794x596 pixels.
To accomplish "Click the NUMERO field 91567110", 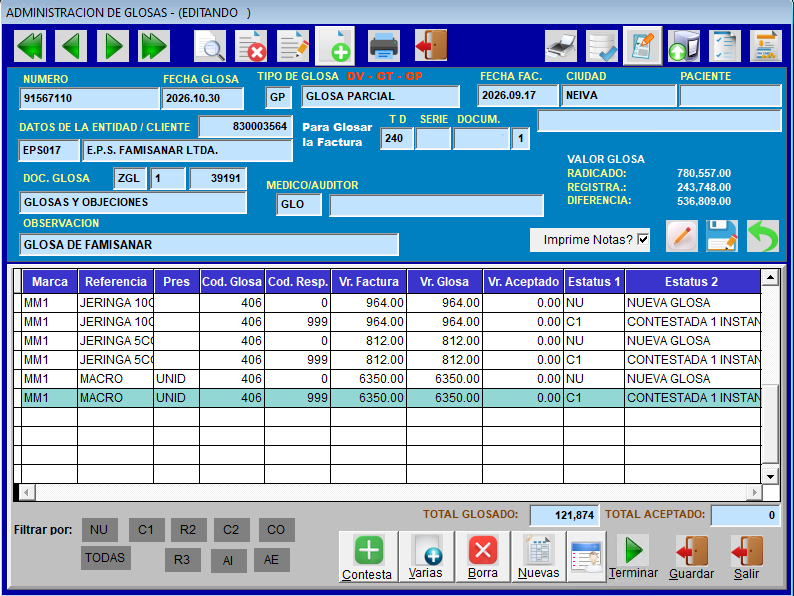I will tap(90, 98).
